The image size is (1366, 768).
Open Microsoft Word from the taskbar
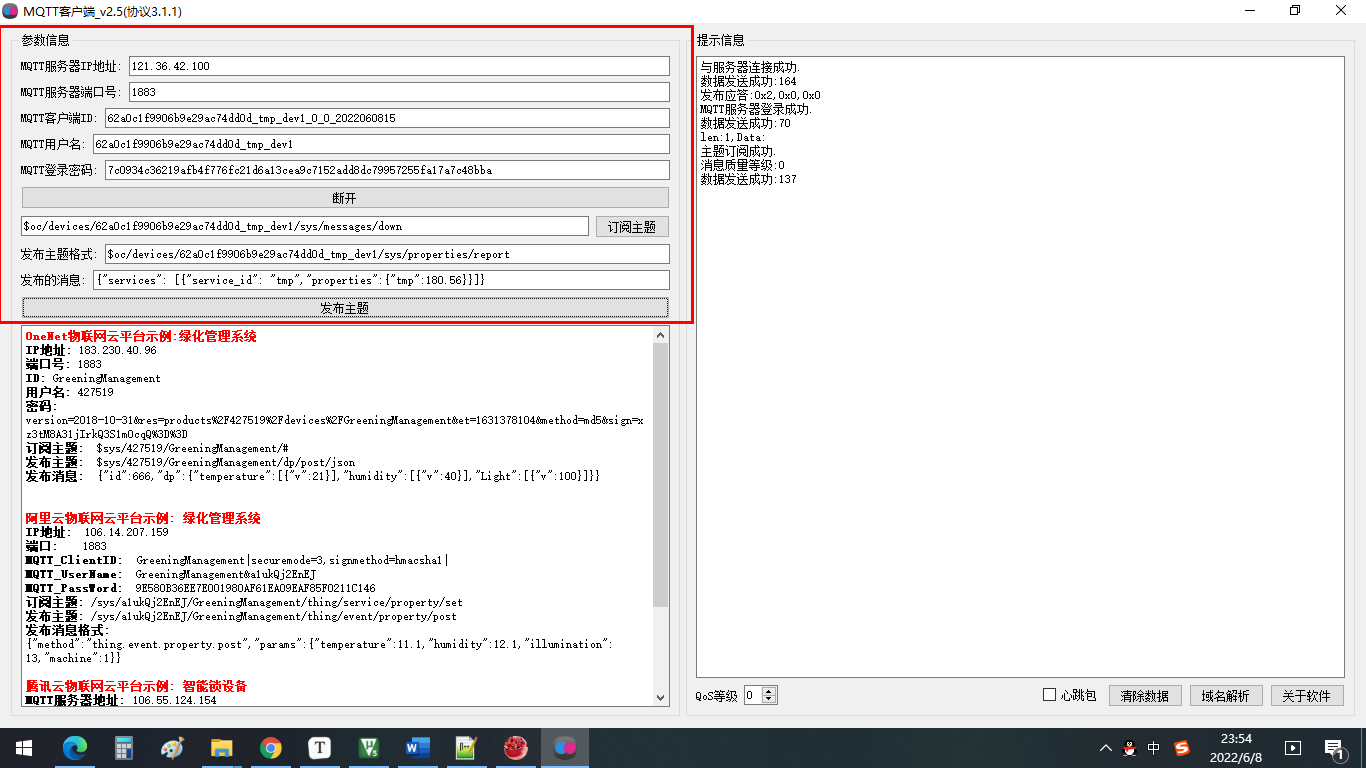417,747
